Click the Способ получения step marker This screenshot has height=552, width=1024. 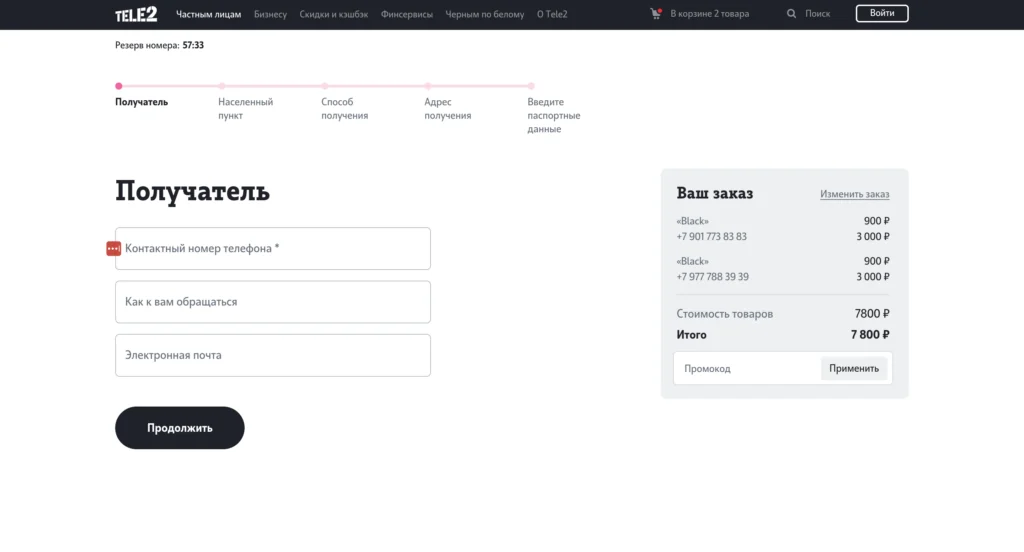pyautogui.click(x=325, y=86)
